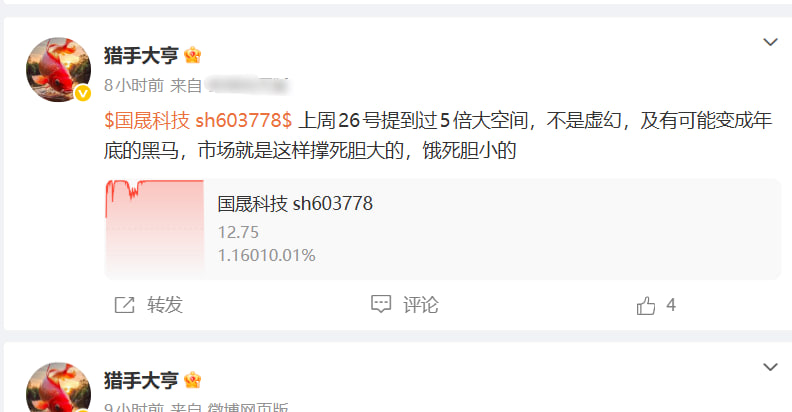The height and width of the screenshot is (412, 792).
Task: Like the post with thumbs-up icon
Action: [x=646, y=305]
